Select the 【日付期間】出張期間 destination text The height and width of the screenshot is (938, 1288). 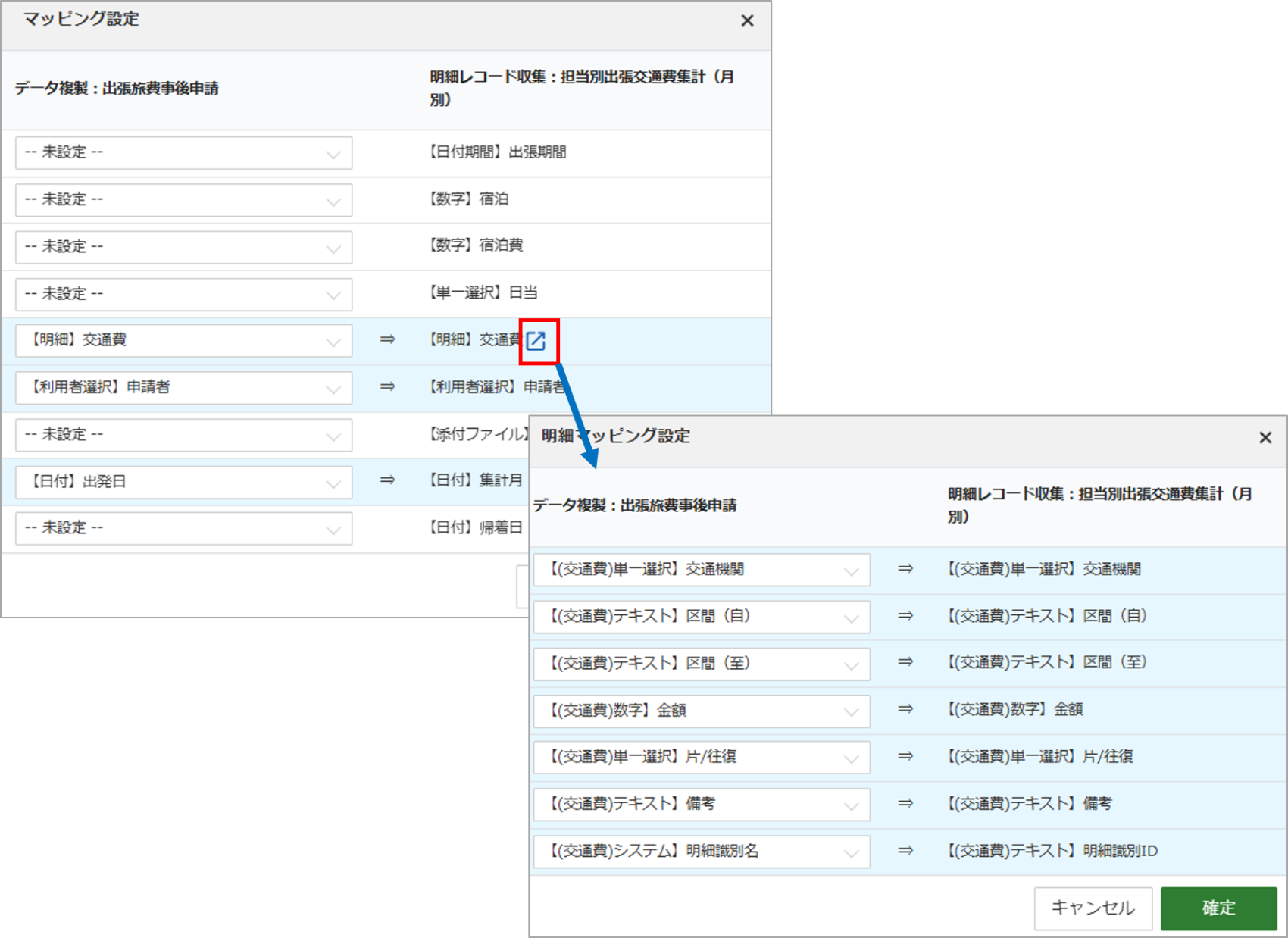498,152
